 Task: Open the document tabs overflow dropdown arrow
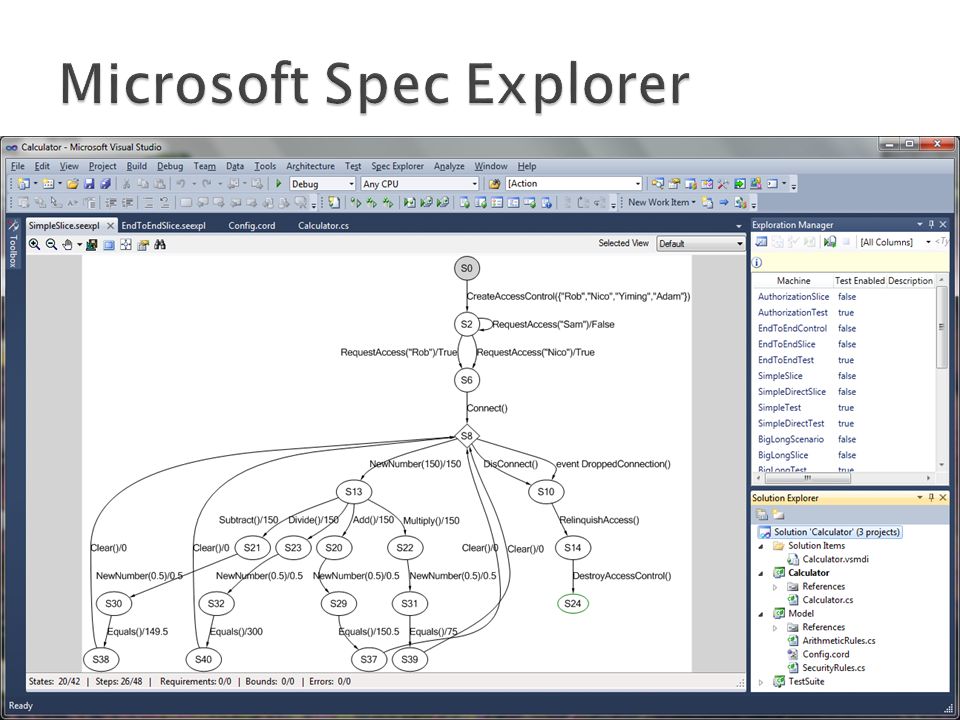[x=738, y=226]
